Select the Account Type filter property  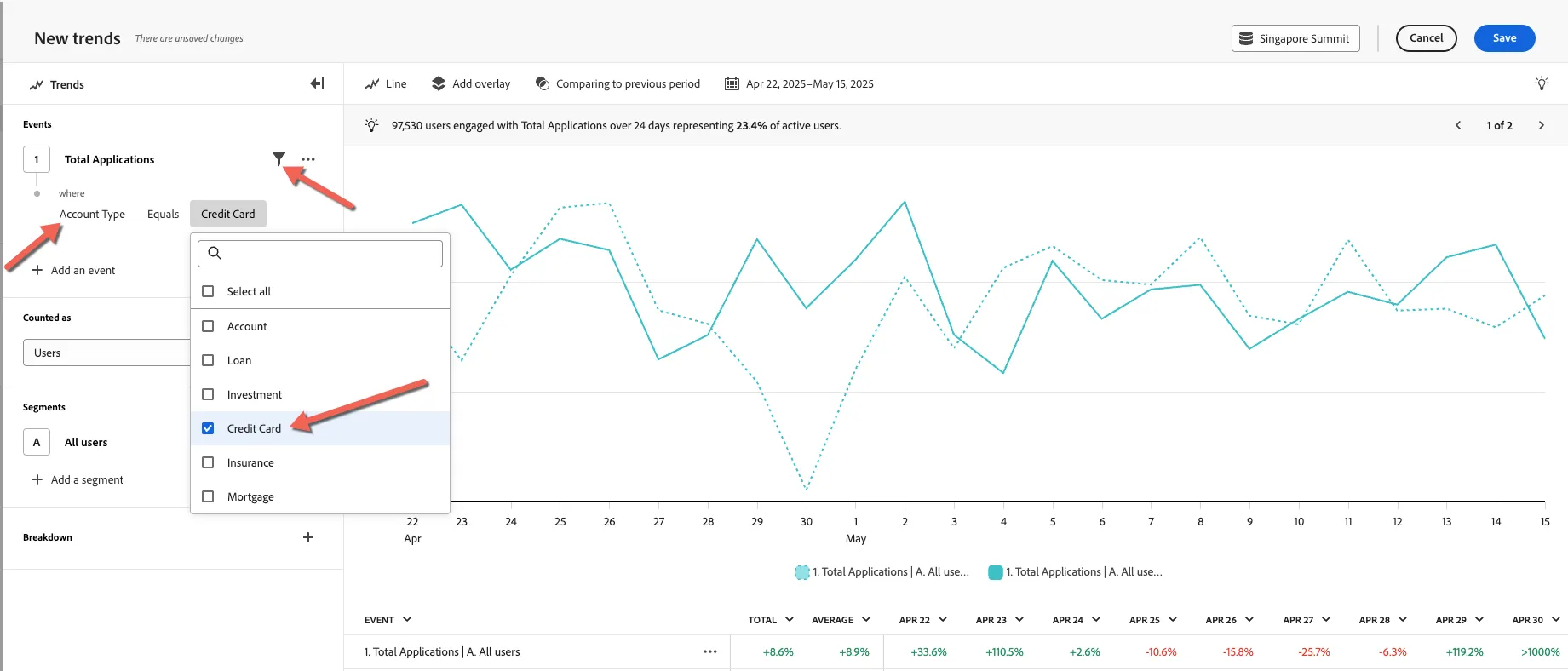92,214
